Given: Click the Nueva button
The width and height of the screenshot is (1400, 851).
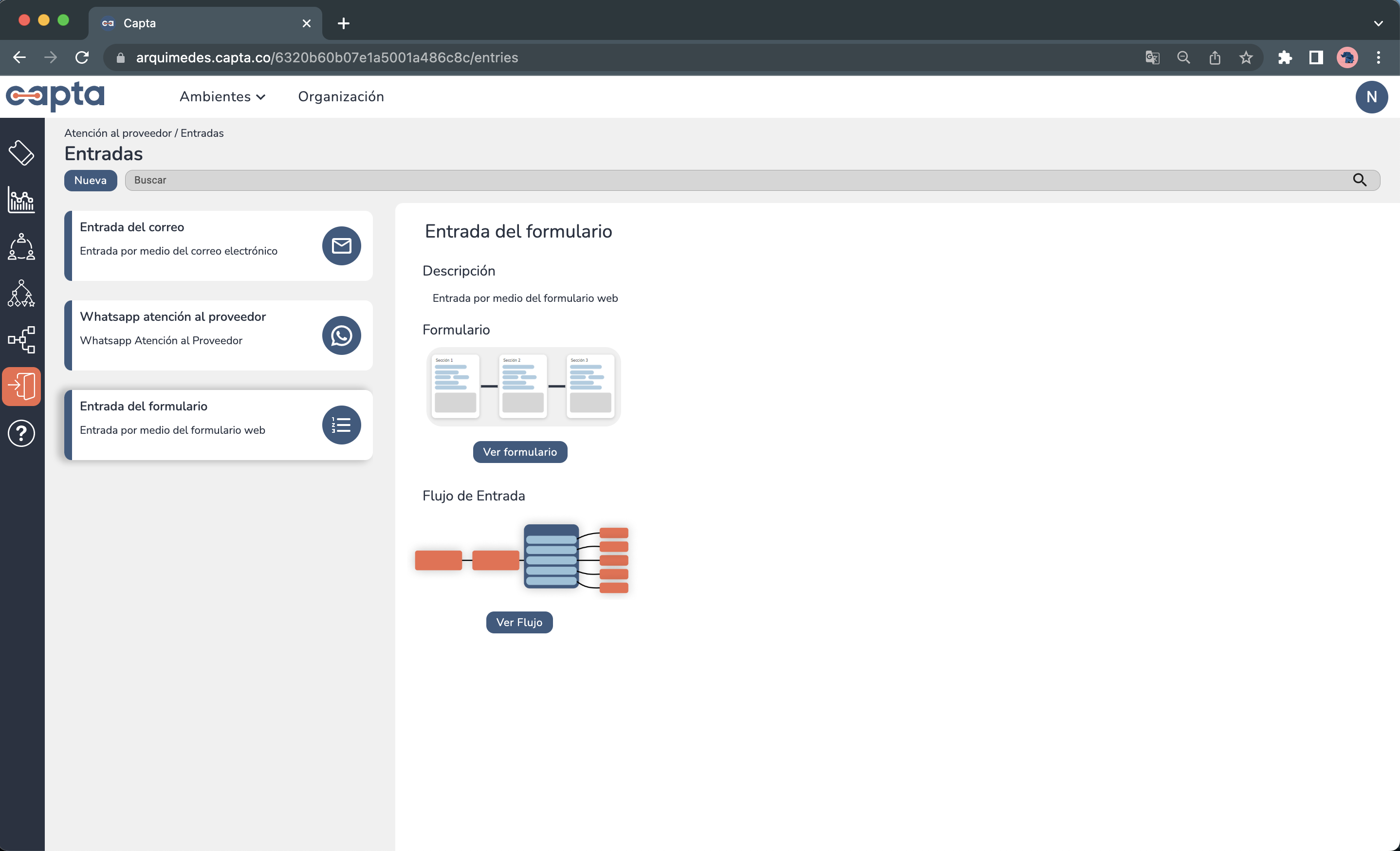Looking at the screenshot, I should point(91,180).
